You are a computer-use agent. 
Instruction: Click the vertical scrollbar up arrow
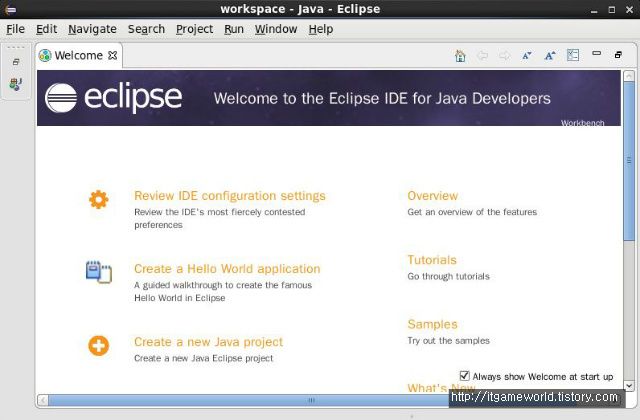click(629, 76)
